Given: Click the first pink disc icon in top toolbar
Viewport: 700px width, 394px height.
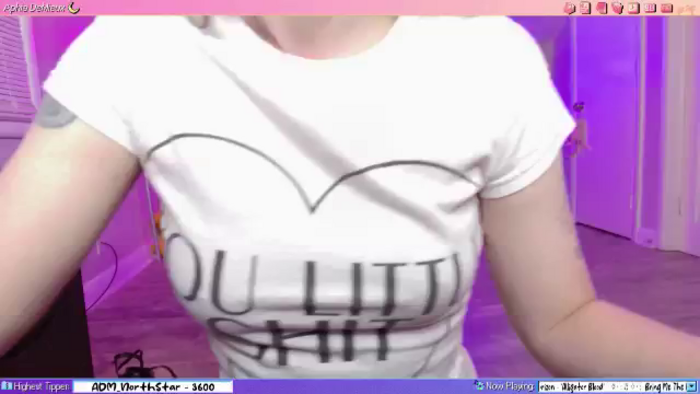Looking at the screenshot, I should tap(569, 8).
